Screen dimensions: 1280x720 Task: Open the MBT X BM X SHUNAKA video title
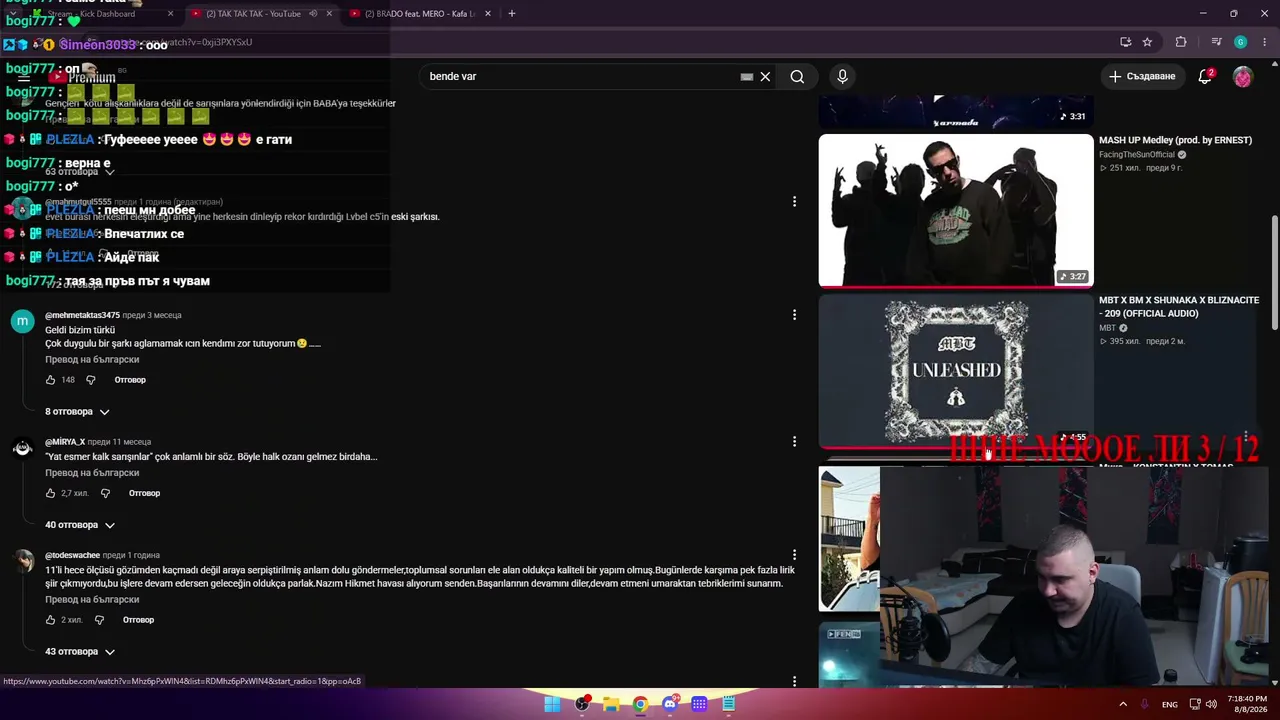tap(1179, 307)
